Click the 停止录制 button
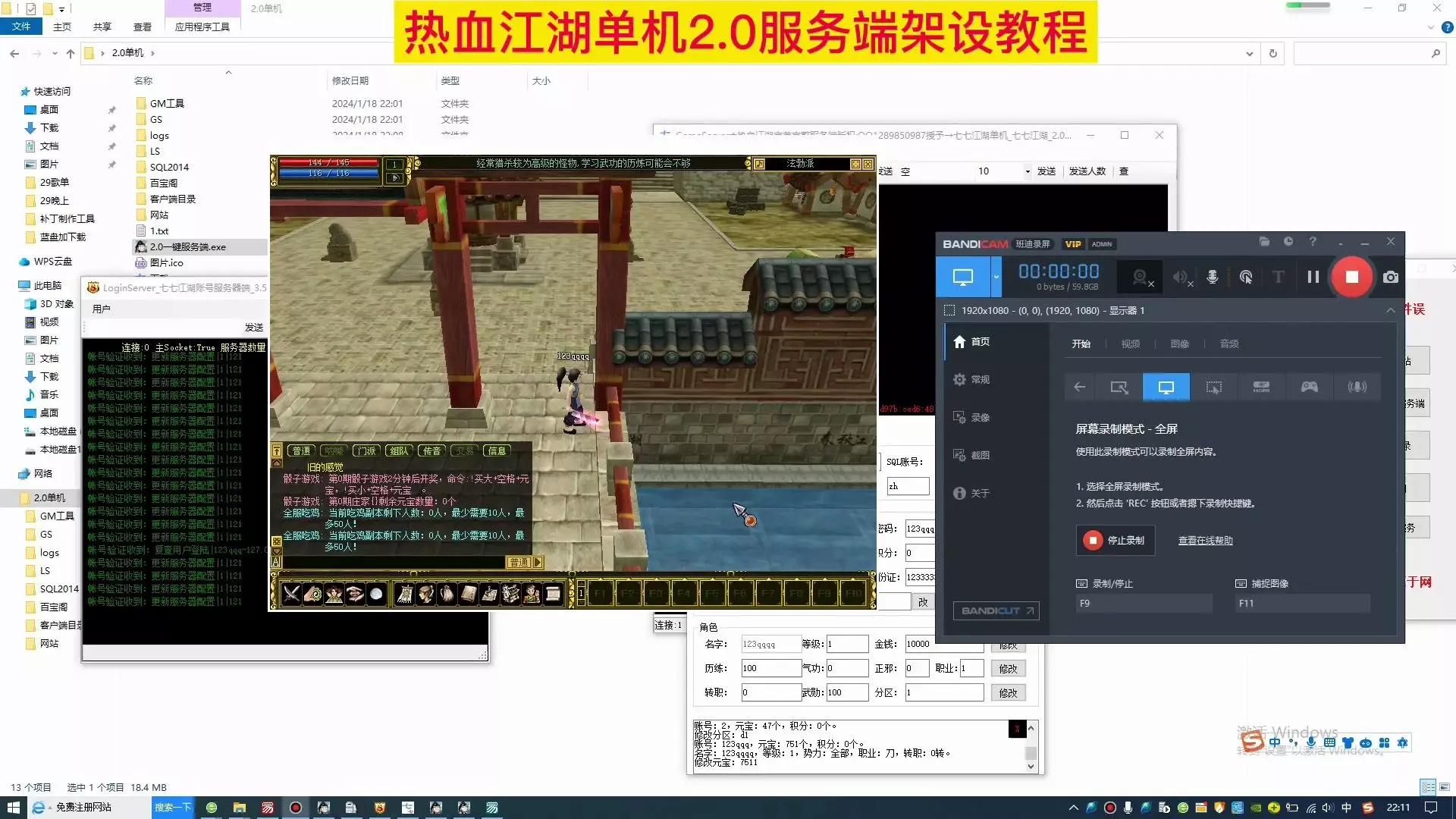This screenshot has width=1456, height=819. click(x=1115, y=541)
